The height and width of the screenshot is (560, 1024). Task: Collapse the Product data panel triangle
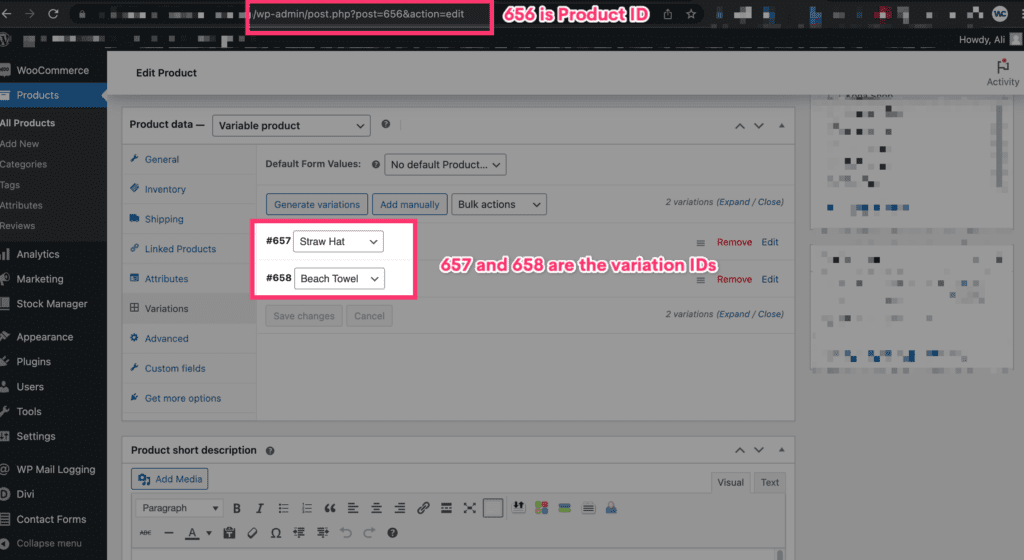781,125
